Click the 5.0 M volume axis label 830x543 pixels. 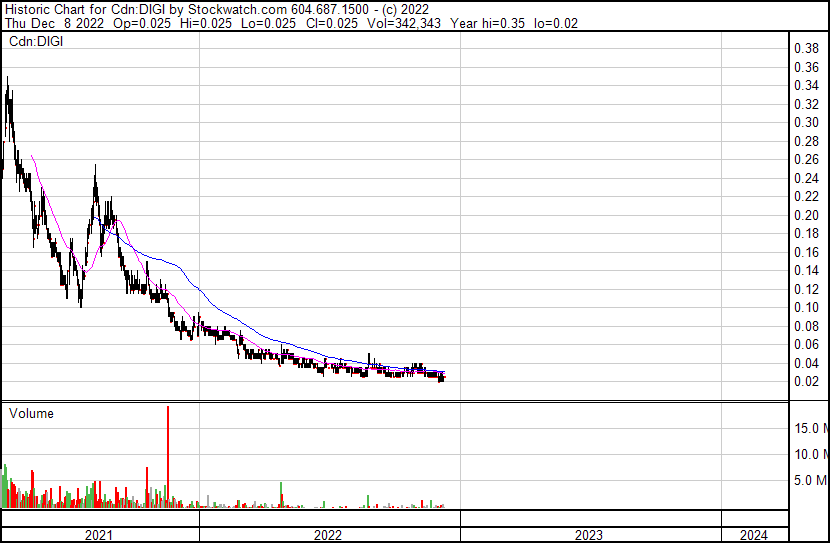point(810,480)
